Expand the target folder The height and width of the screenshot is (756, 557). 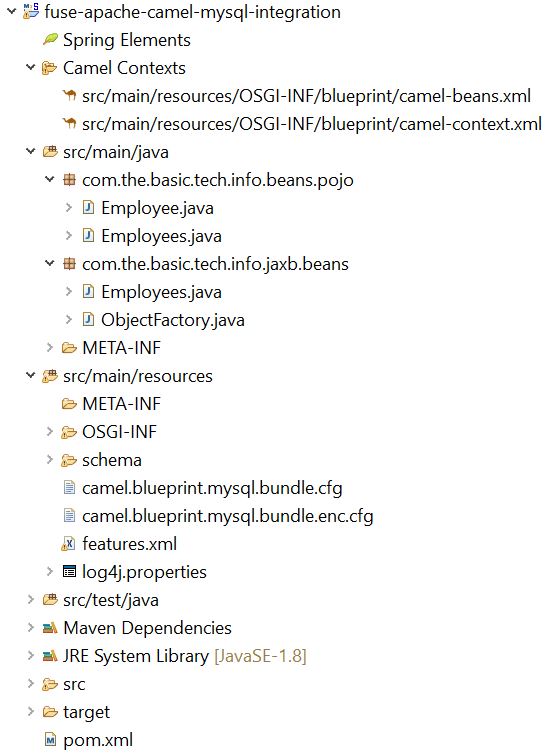(x=31, y=712)
